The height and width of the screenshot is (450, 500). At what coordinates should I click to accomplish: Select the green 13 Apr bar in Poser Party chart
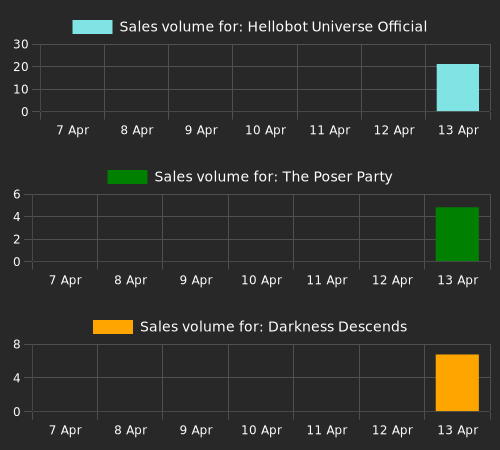click(457, 234)
